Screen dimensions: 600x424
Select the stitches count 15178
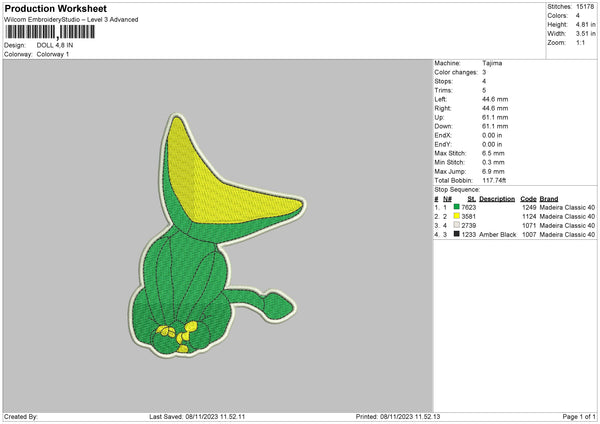click(585, 7)
